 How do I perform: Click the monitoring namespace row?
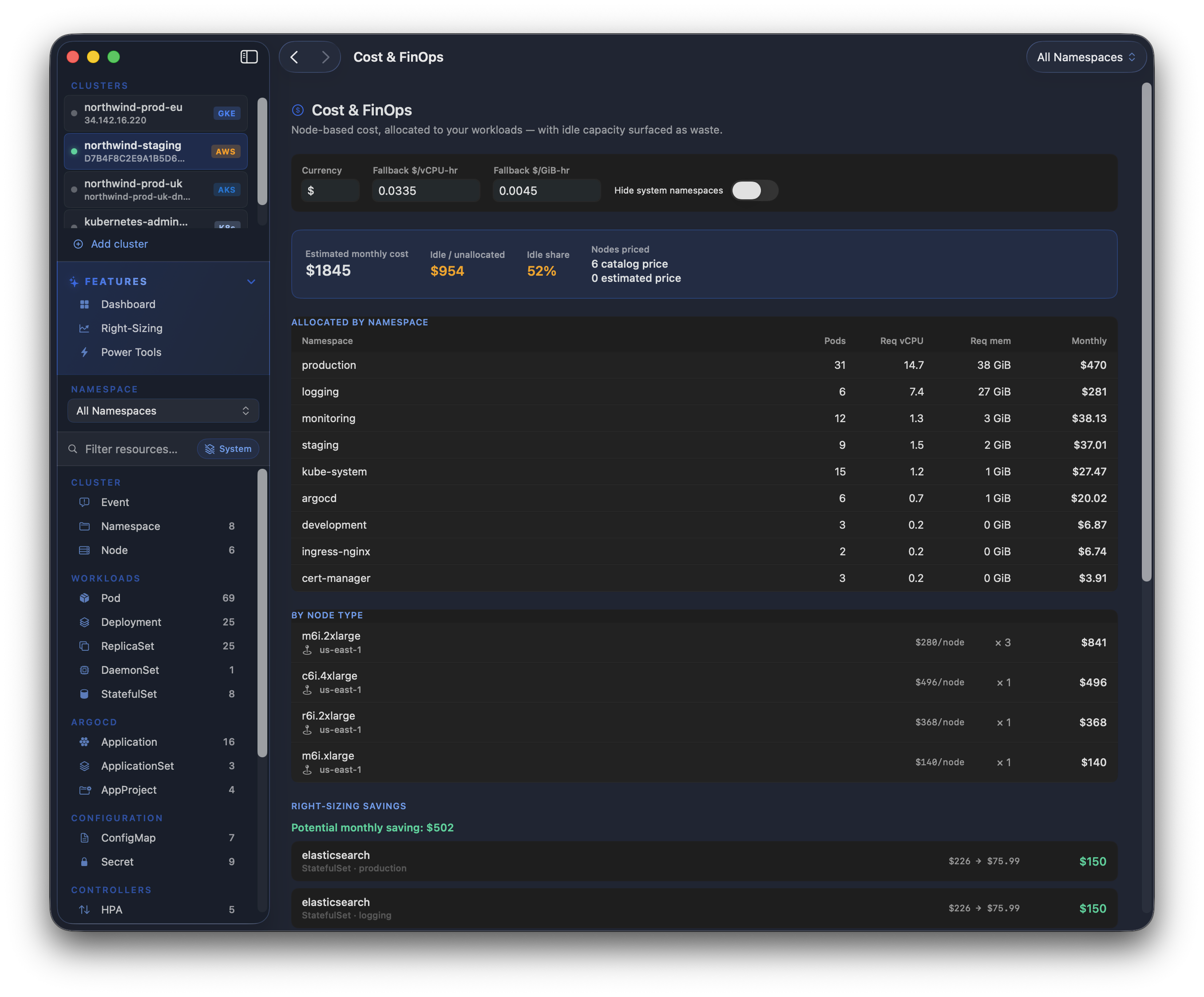pyautogui.click(x=704, y=419)
